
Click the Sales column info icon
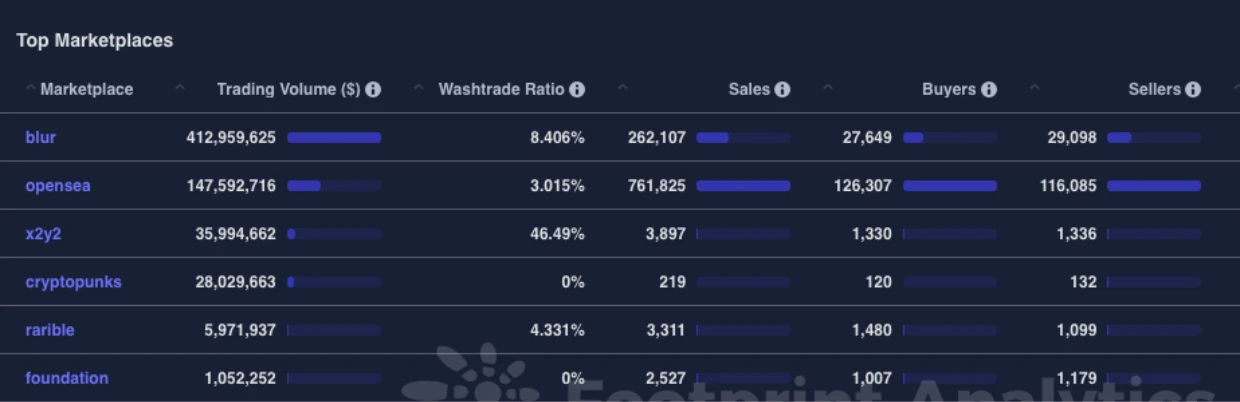click(782, 90)
